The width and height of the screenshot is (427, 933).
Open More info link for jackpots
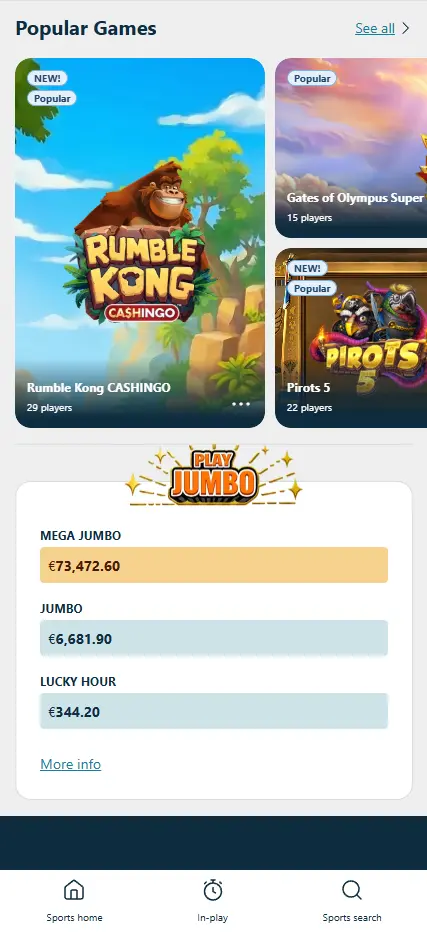[x=71, y=764]
